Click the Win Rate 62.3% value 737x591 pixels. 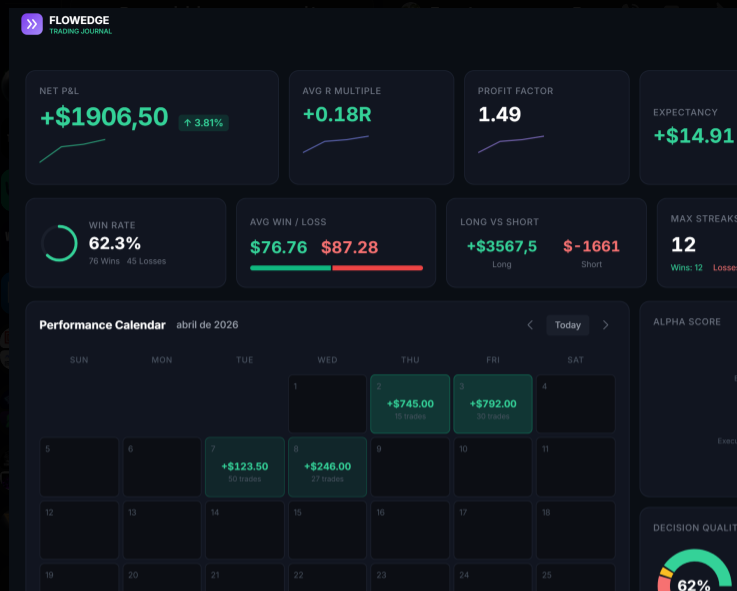(x=115, y=244)
